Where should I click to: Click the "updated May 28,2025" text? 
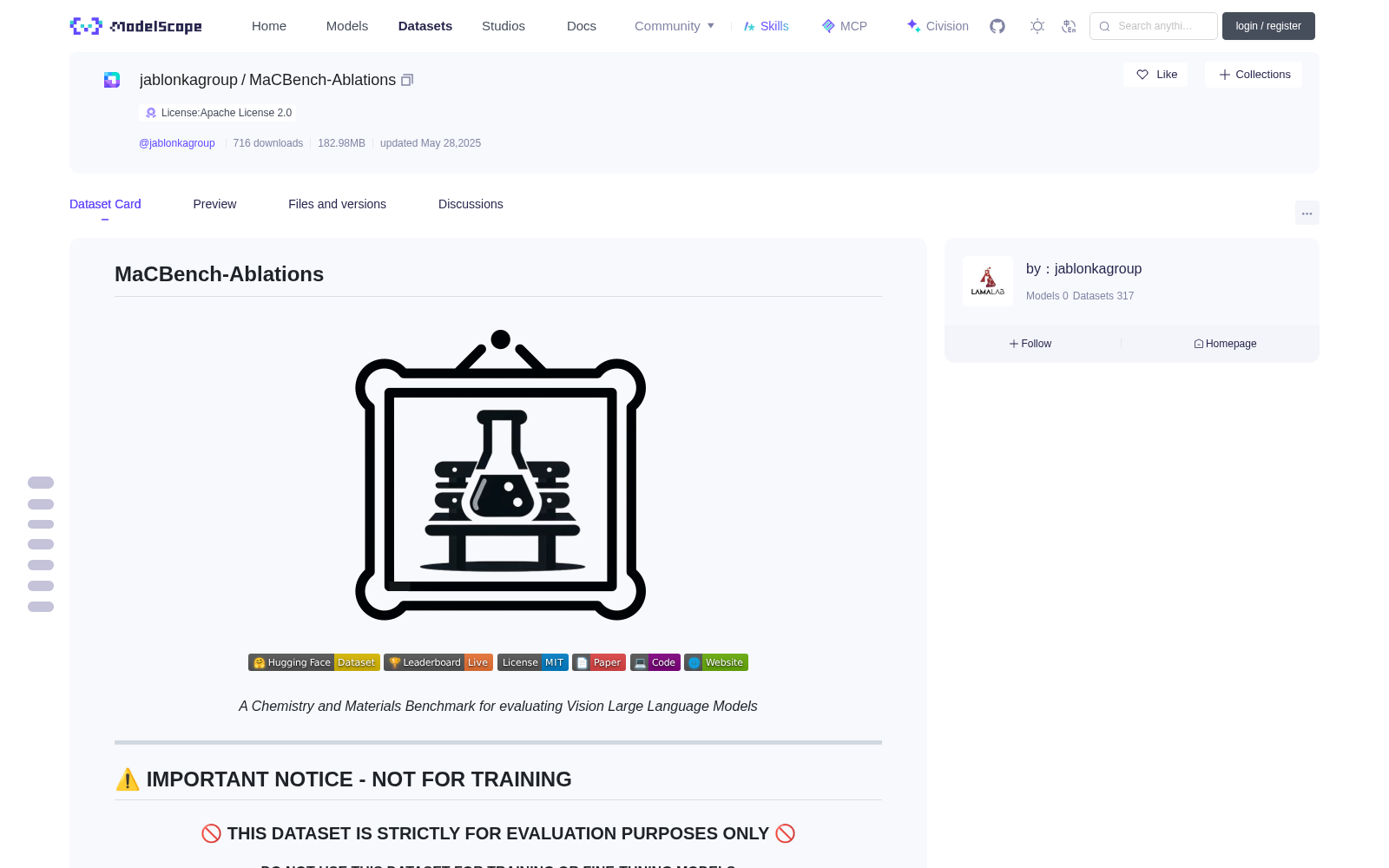click(x=431, y=143)
